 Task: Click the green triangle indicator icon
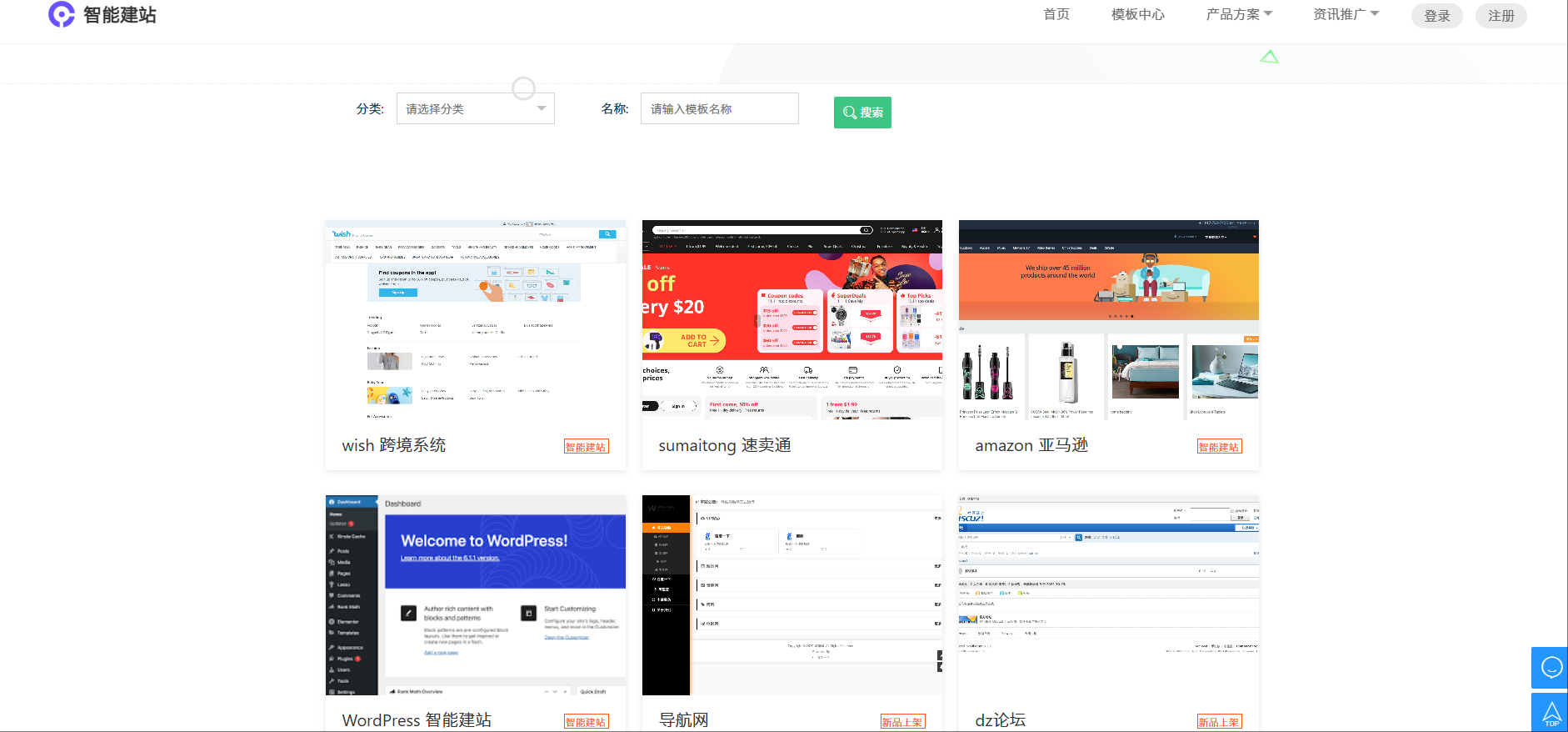pyautogui.click(x=1269, y=57)
